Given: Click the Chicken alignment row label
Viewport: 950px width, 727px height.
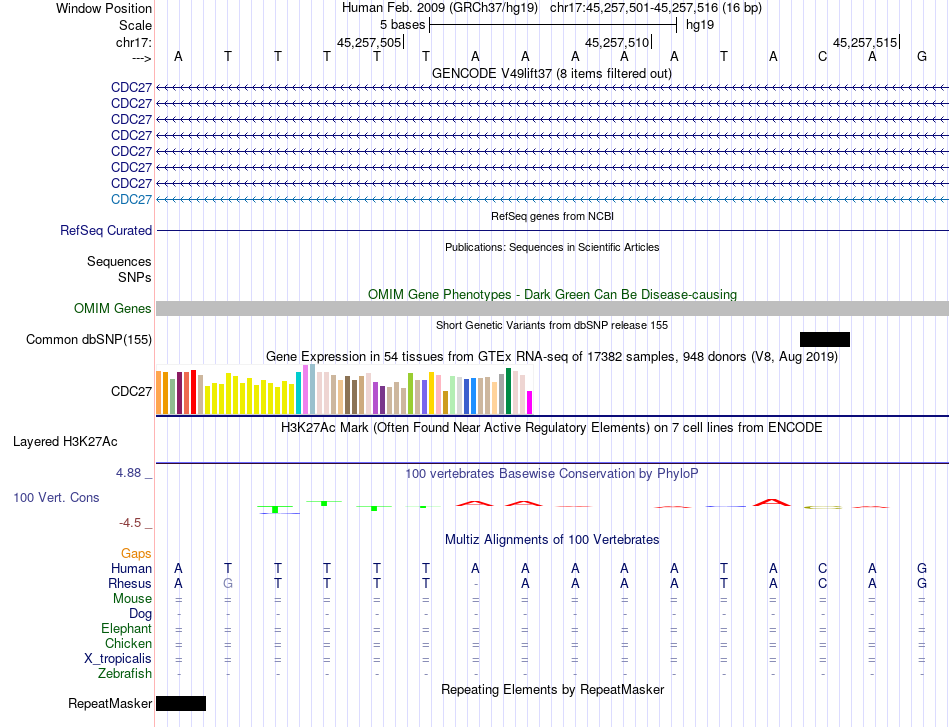Looking at the screenshot, I should tap(128, 643).
